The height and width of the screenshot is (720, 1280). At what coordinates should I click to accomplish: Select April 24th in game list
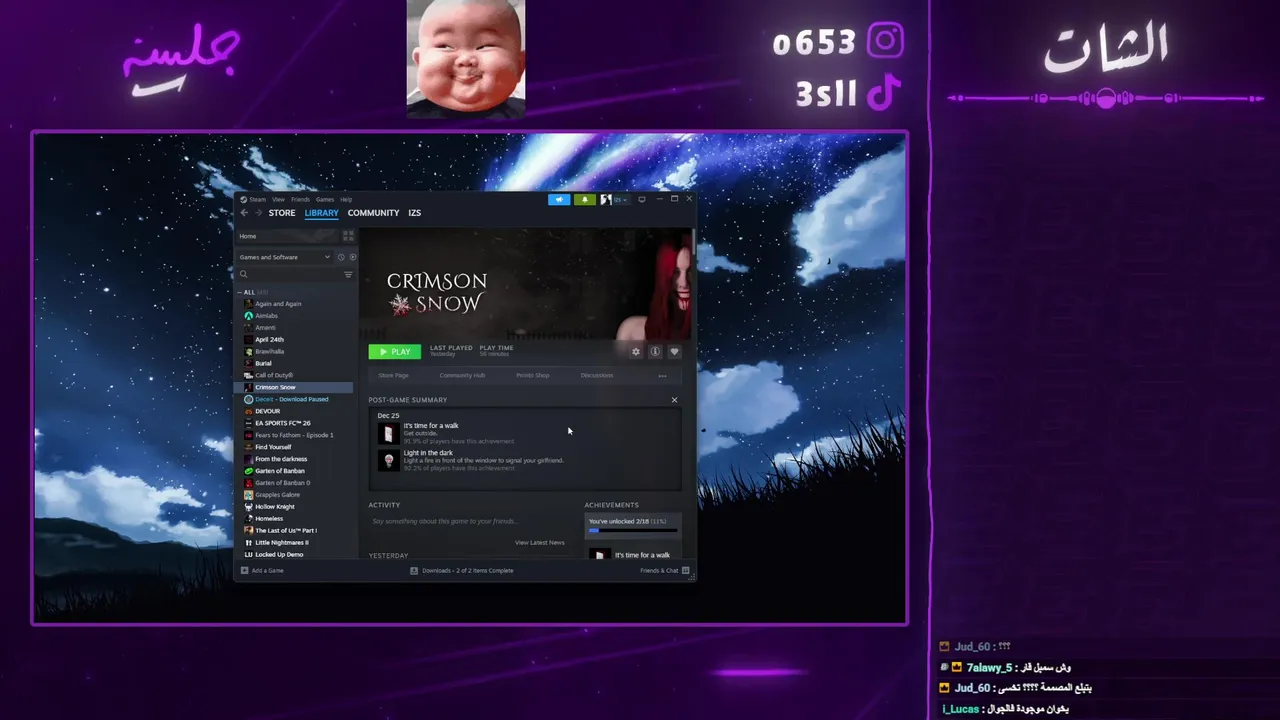[x=294, y=340]
